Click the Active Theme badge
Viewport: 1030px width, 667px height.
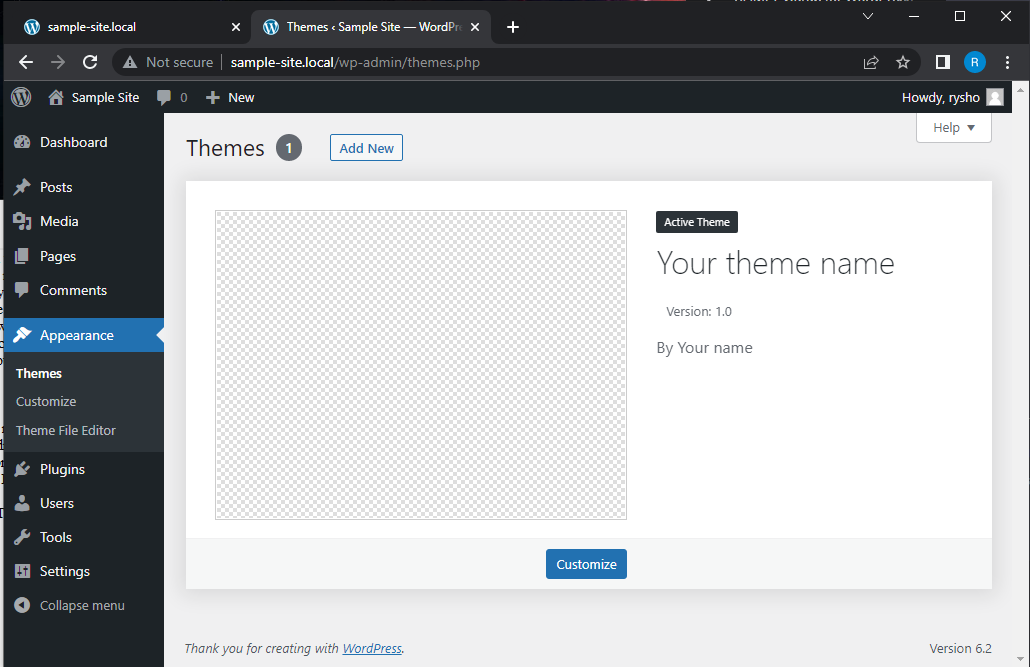coord(696,222)
